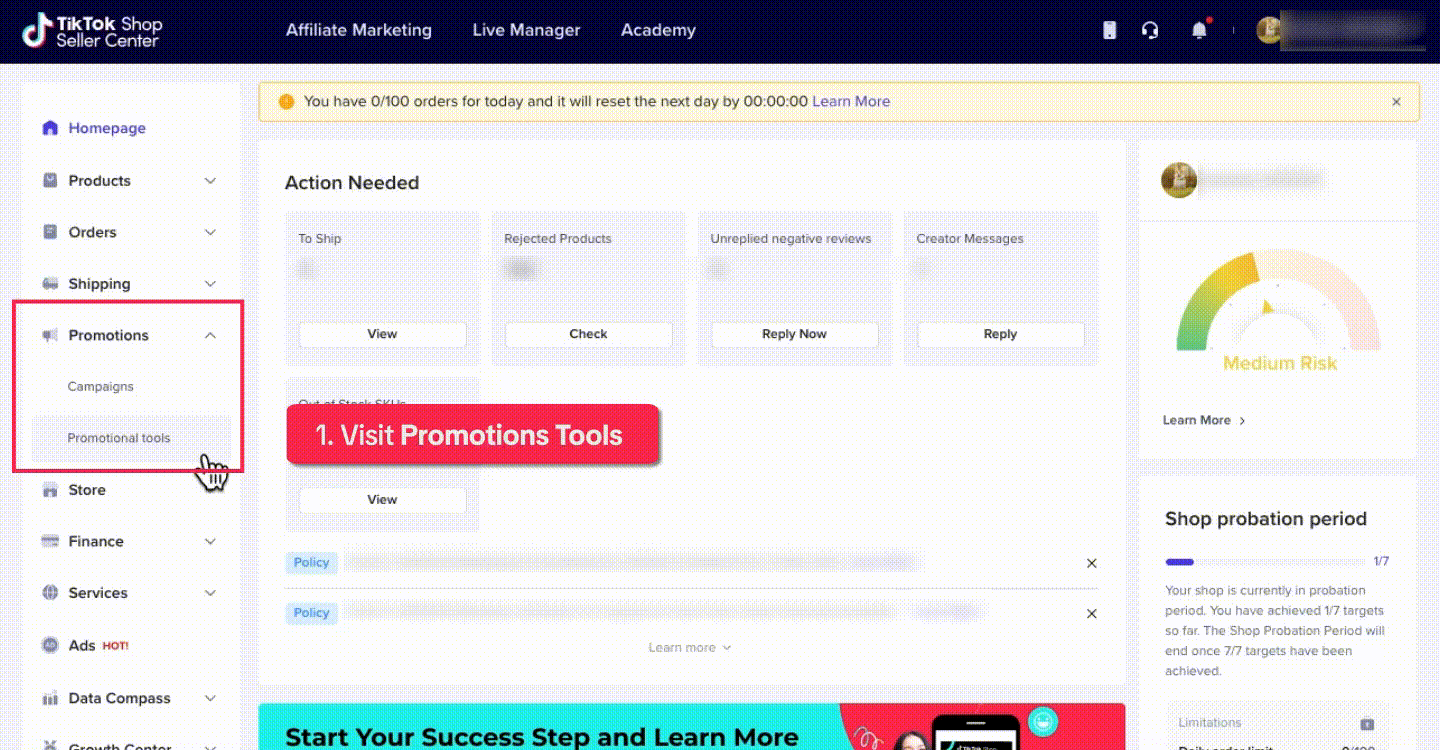Close the first Policy notice

pyautogui.click(x=1091, y=562)
